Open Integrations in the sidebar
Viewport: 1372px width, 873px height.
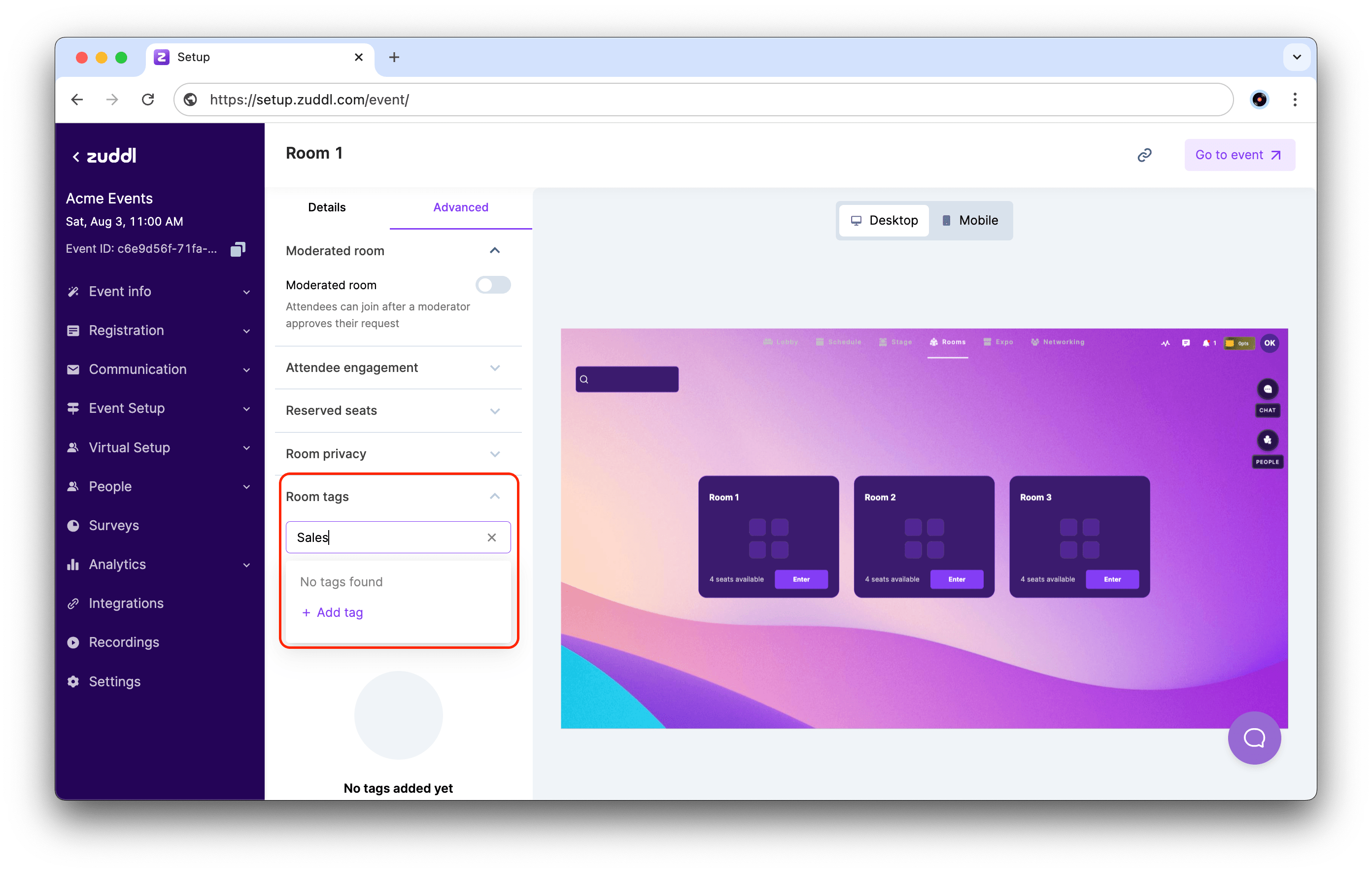click(126, 603)
